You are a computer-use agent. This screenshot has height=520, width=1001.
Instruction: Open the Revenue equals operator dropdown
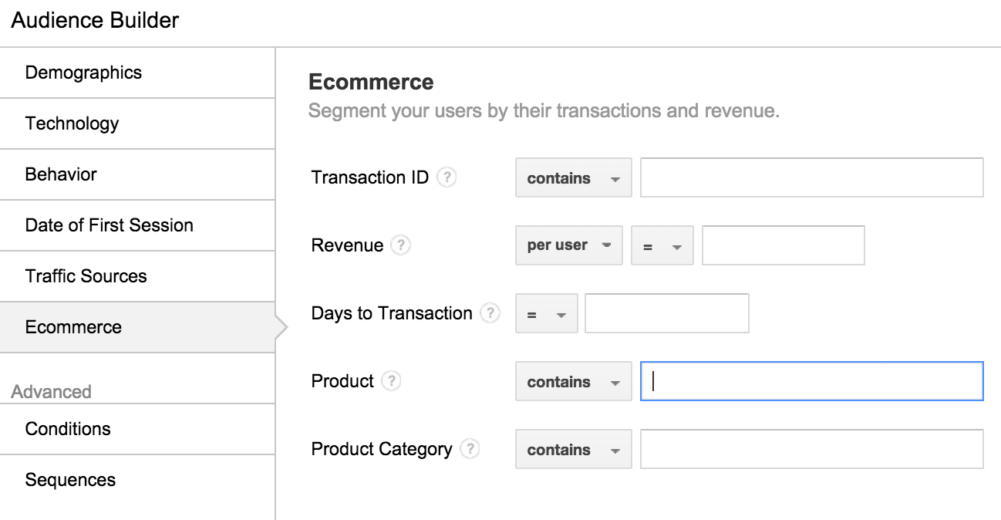[x=662, y=245]
